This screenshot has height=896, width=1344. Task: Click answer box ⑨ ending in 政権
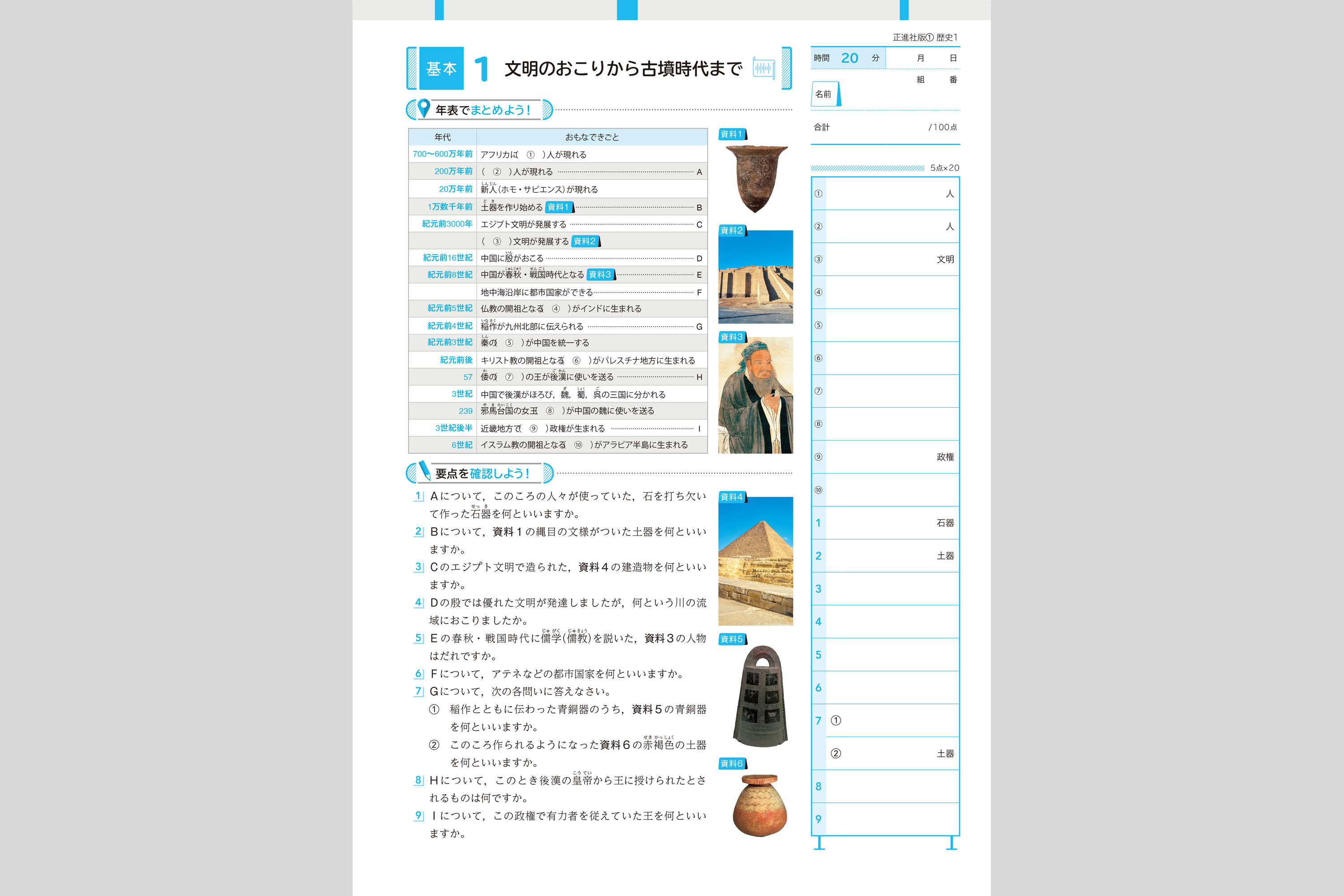[892, 457]
